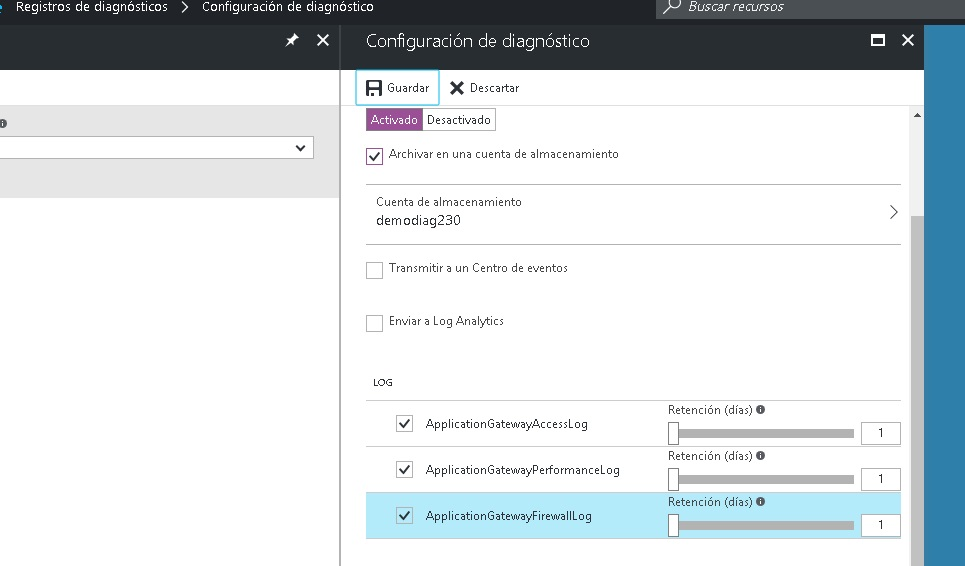Click info icon beside PerformanceLog retention label

tap(761, 456)
